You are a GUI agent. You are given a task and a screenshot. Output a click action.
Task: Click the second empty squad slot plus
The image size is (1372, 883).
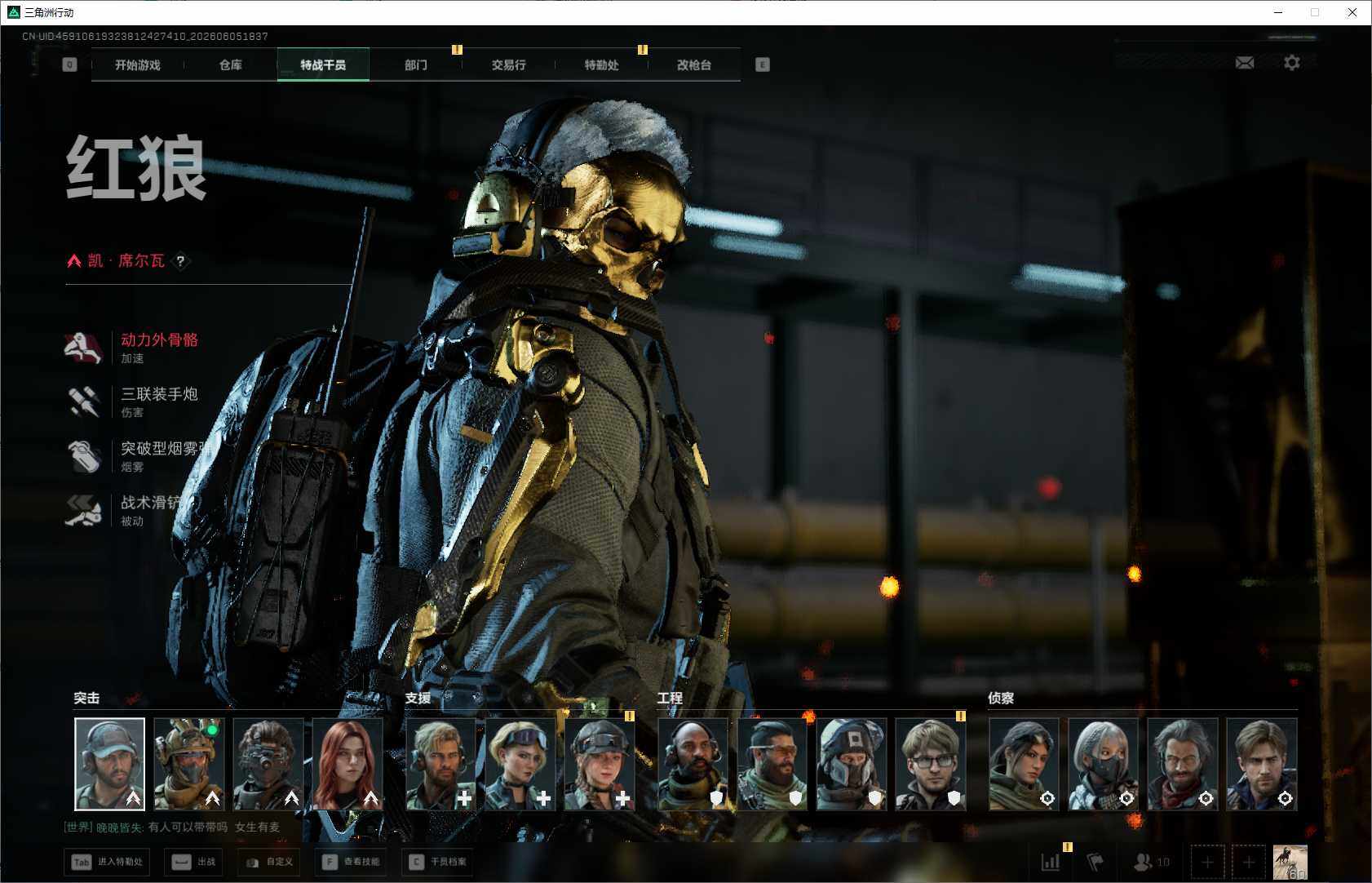(1248, 862)
